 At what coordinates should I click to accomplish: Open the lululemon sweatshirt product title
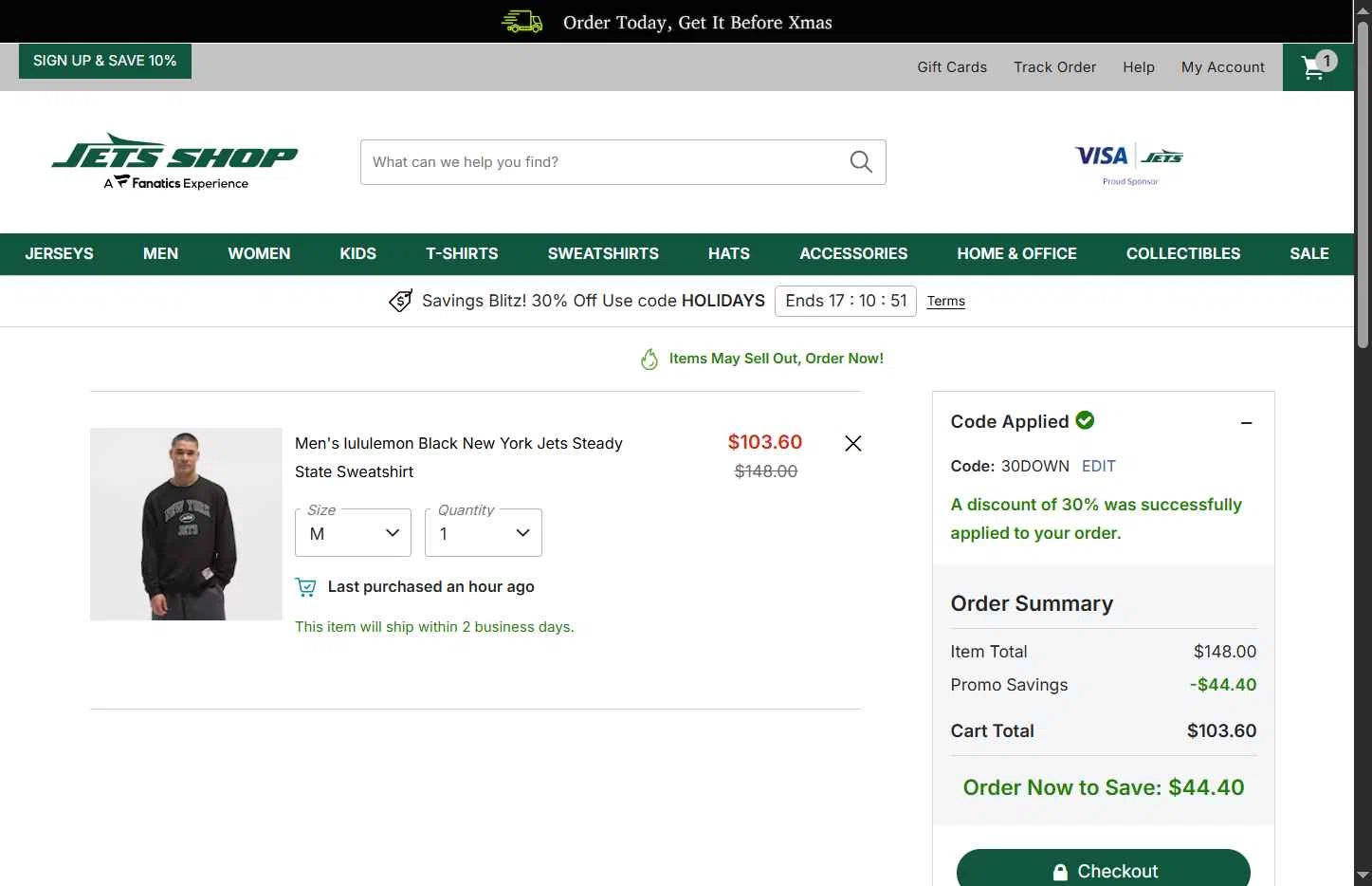tap(459, 457)
